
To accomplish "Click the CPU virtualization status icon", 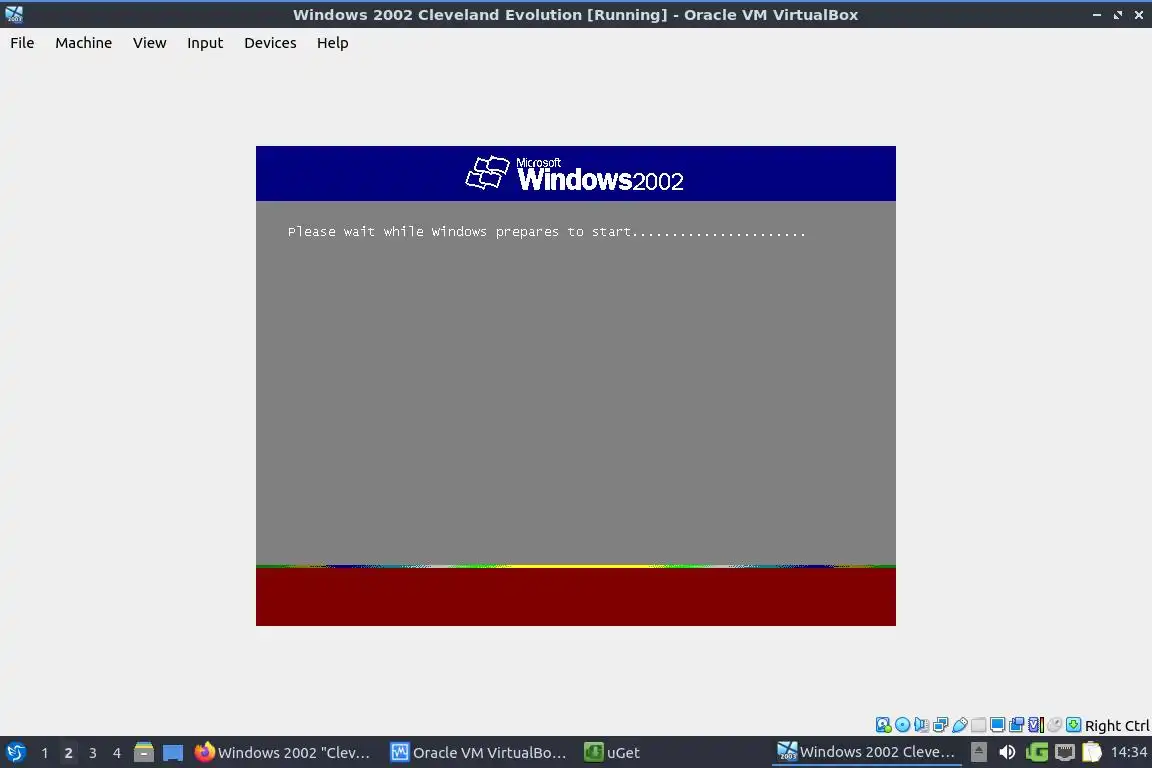I will [1036, 725].
